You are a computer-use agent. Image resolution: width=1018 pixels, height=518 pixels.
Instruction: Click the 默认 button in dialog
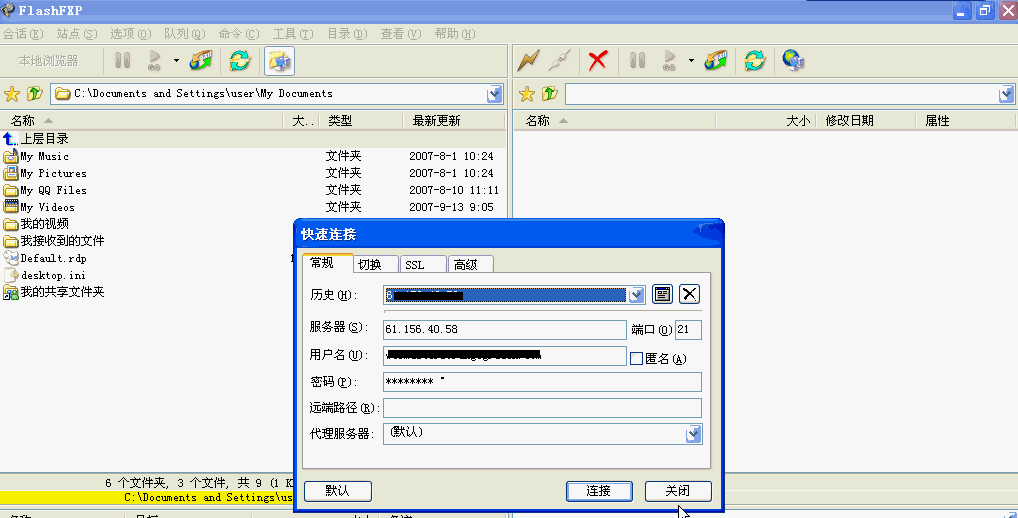(x=338, y=491)
